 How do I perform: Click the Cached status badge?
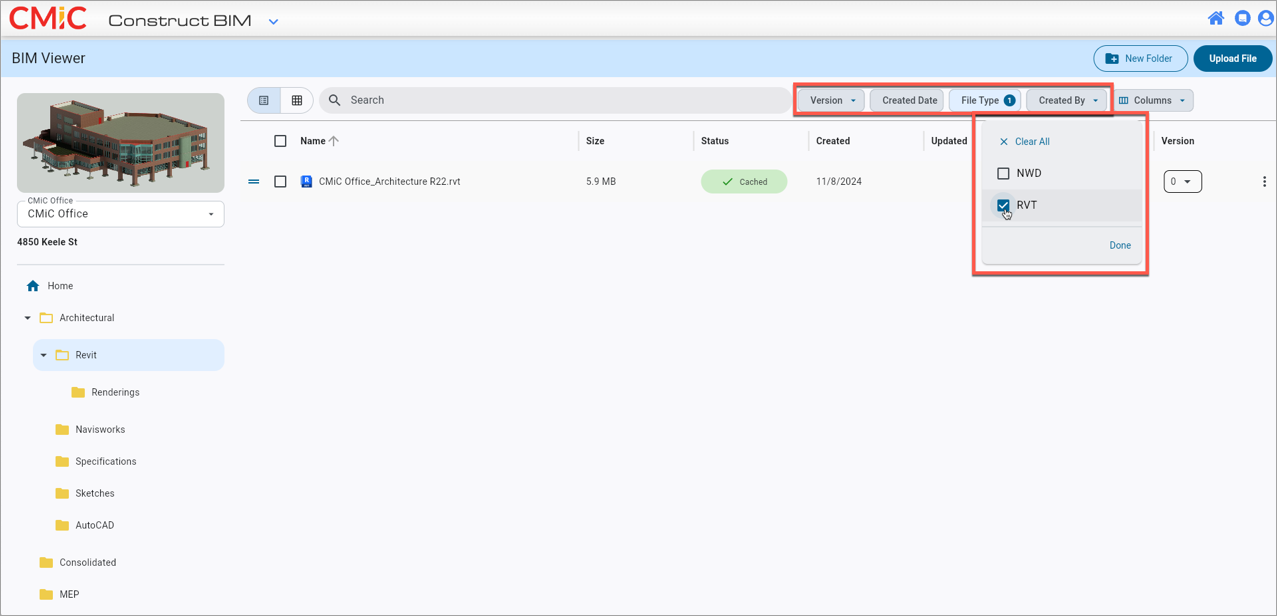point(744,182)
